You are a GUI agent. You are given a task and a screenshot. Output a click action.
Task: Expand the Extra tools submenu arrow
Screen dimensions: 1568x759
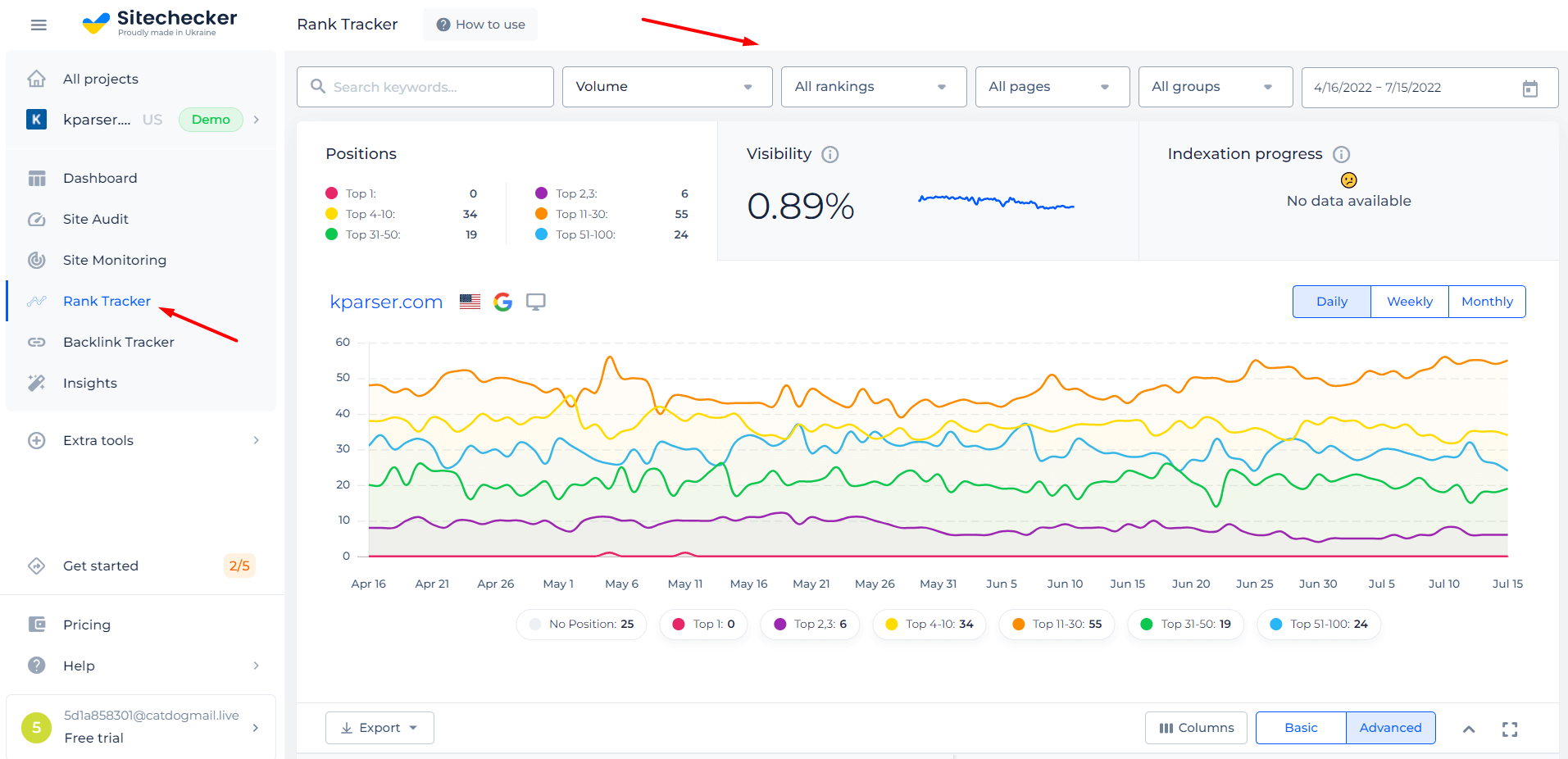257,440
